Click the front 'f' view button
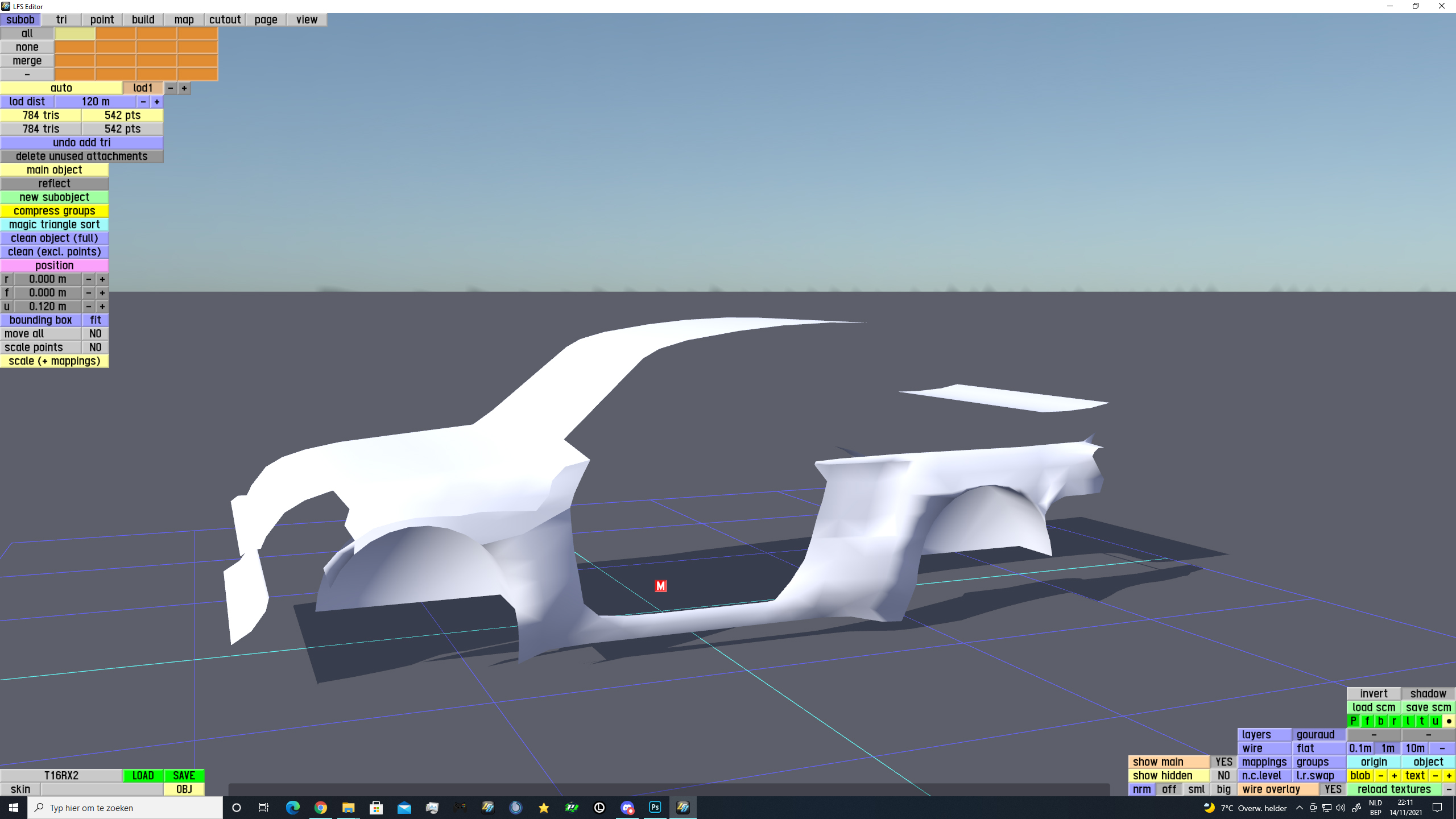Screen dimensions: 1456x819 point(1367,721)
